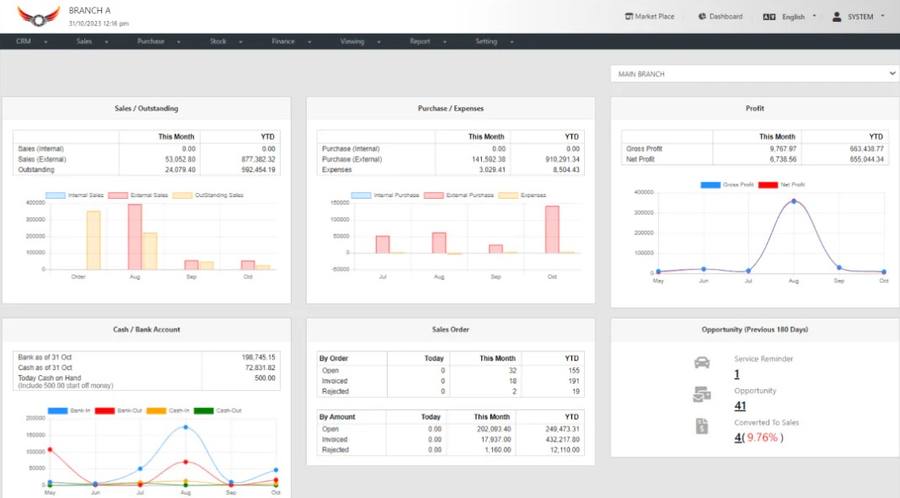Toggle External Sales legend series
This screenshot has width=900, height=498.
click(x=138, y=195)
